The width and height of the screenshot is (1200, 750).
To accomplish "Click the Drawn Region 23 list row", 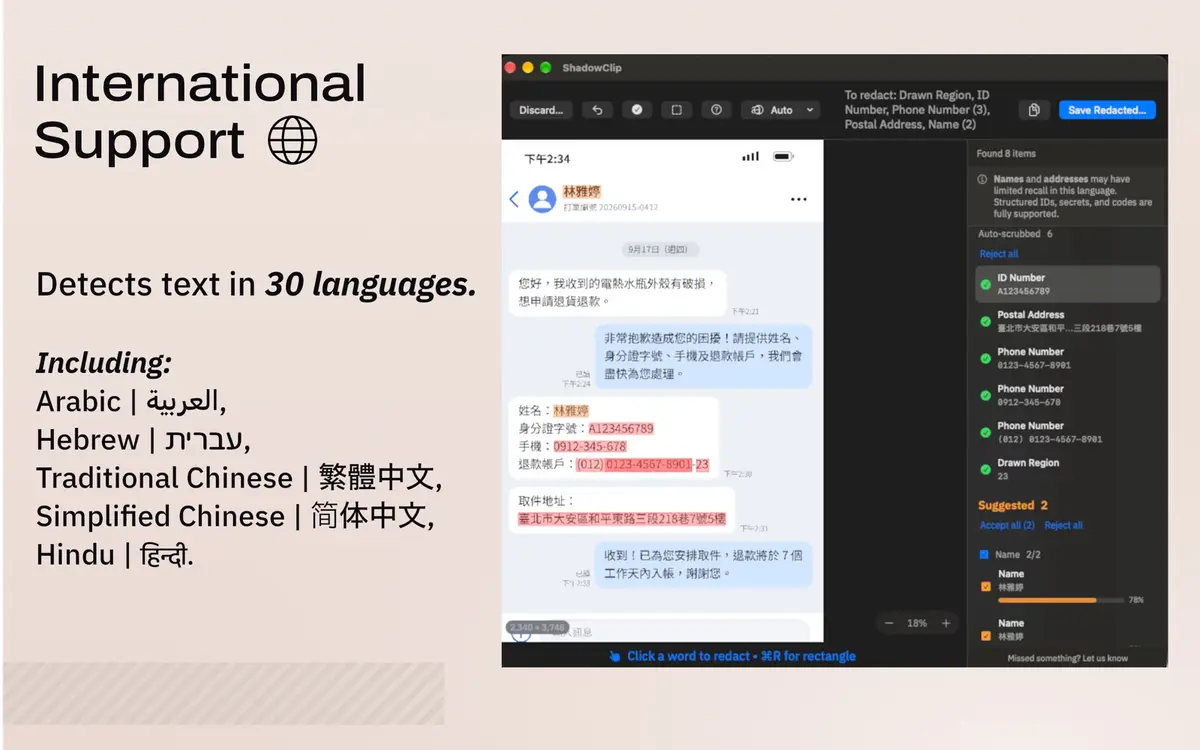I will 1067,469.
